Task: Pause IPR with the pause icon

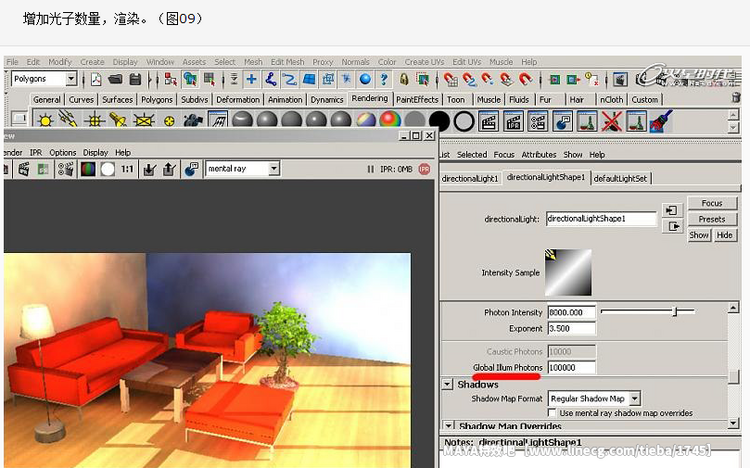Action: (370, 169)
